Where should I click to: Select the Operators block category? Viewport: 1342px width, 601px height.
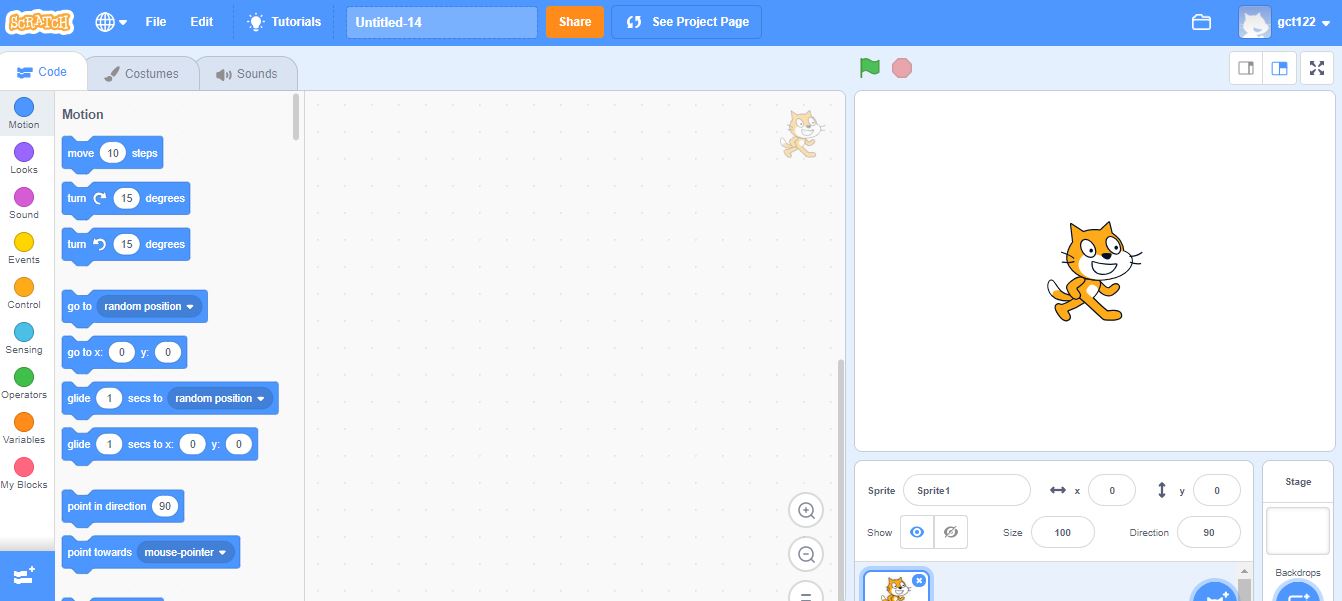(24, 384)
